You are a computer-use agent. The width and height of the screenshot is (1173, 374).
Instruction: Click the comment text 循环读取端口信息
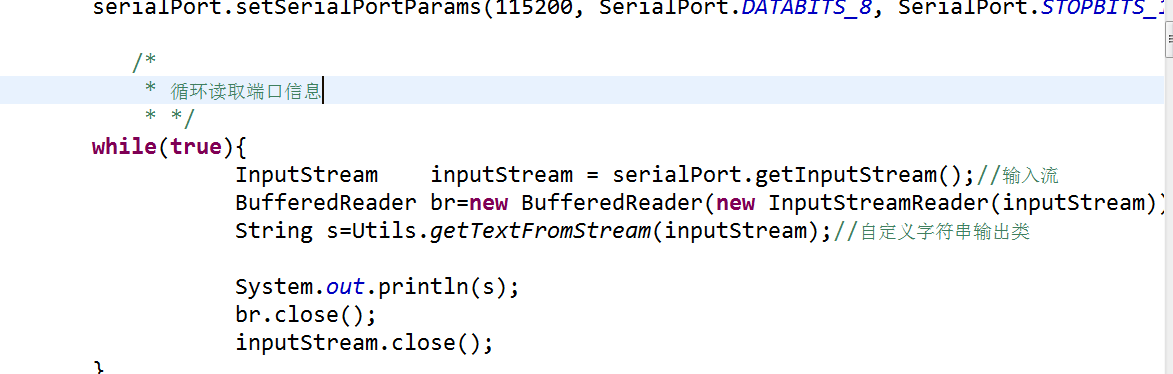[246, 91]
